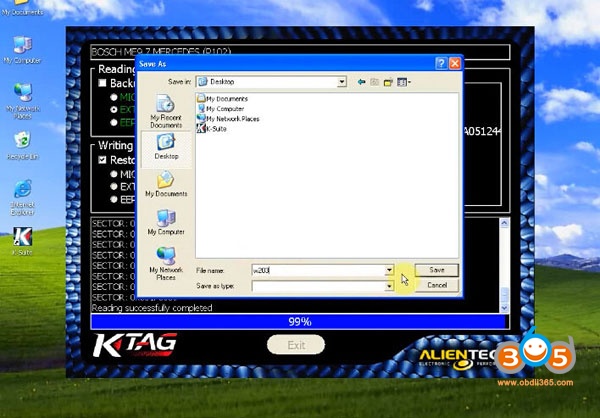
Task: Click the Help question mark button
Action: (441, 64)
